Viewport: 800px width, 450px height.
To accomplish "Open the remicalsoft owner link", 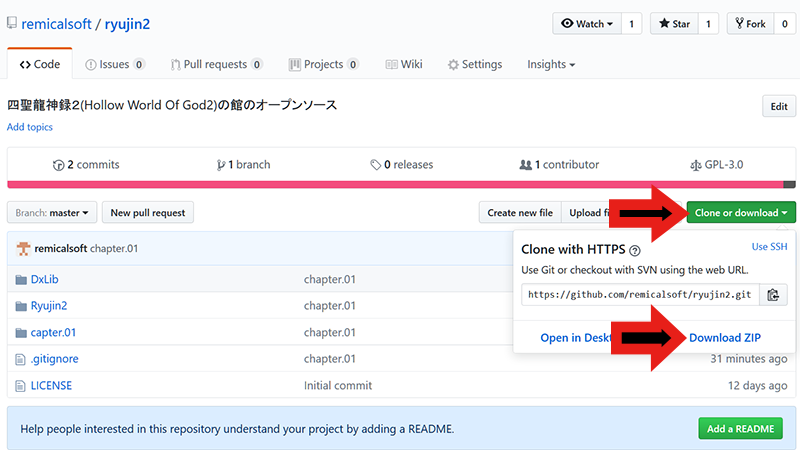I will (x=56, y=24).
